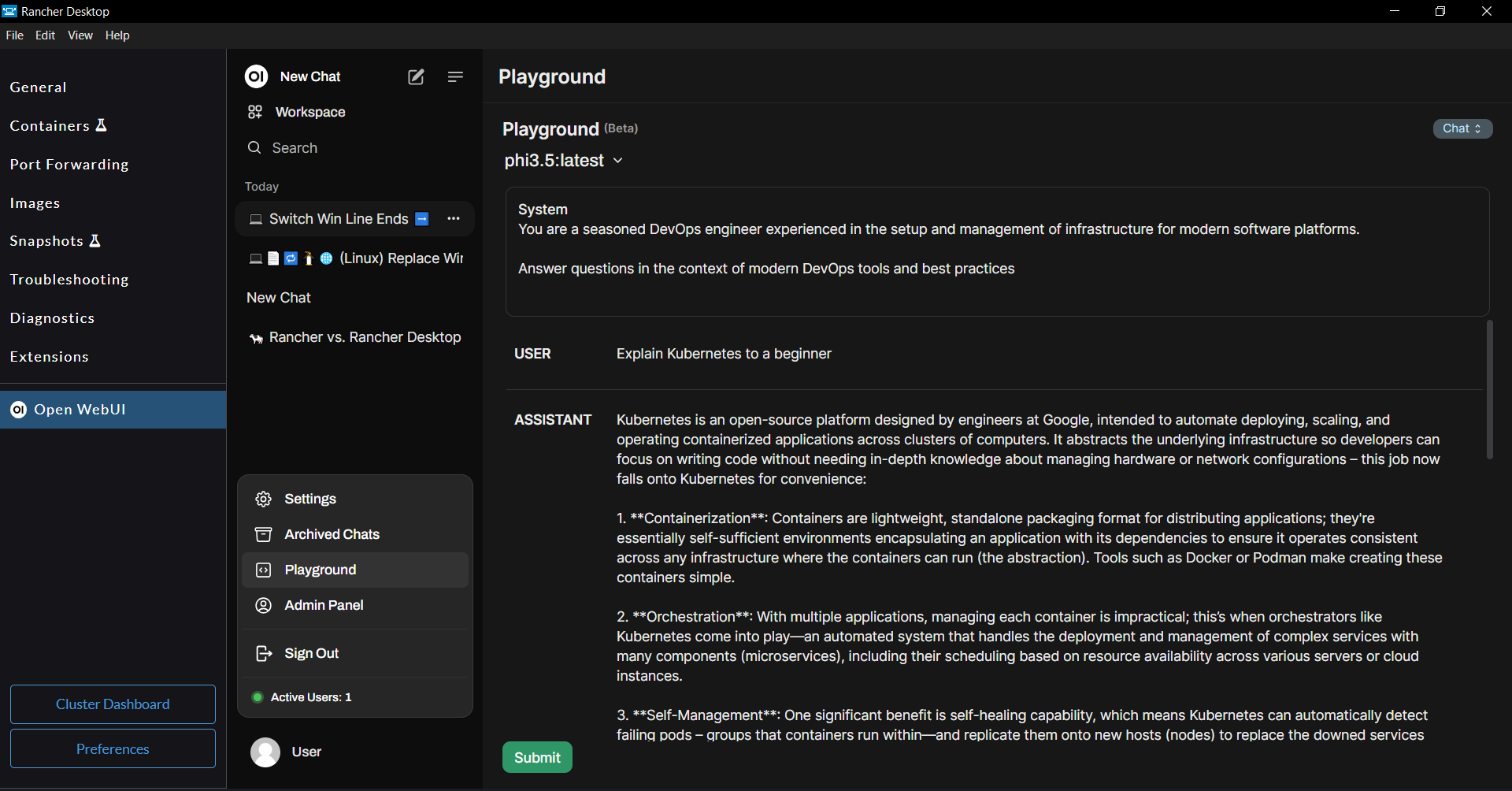This screenshot has height=791, width=1512.
Task: Click the Cluster Dashboard button
Action: (x=113, y=704)
